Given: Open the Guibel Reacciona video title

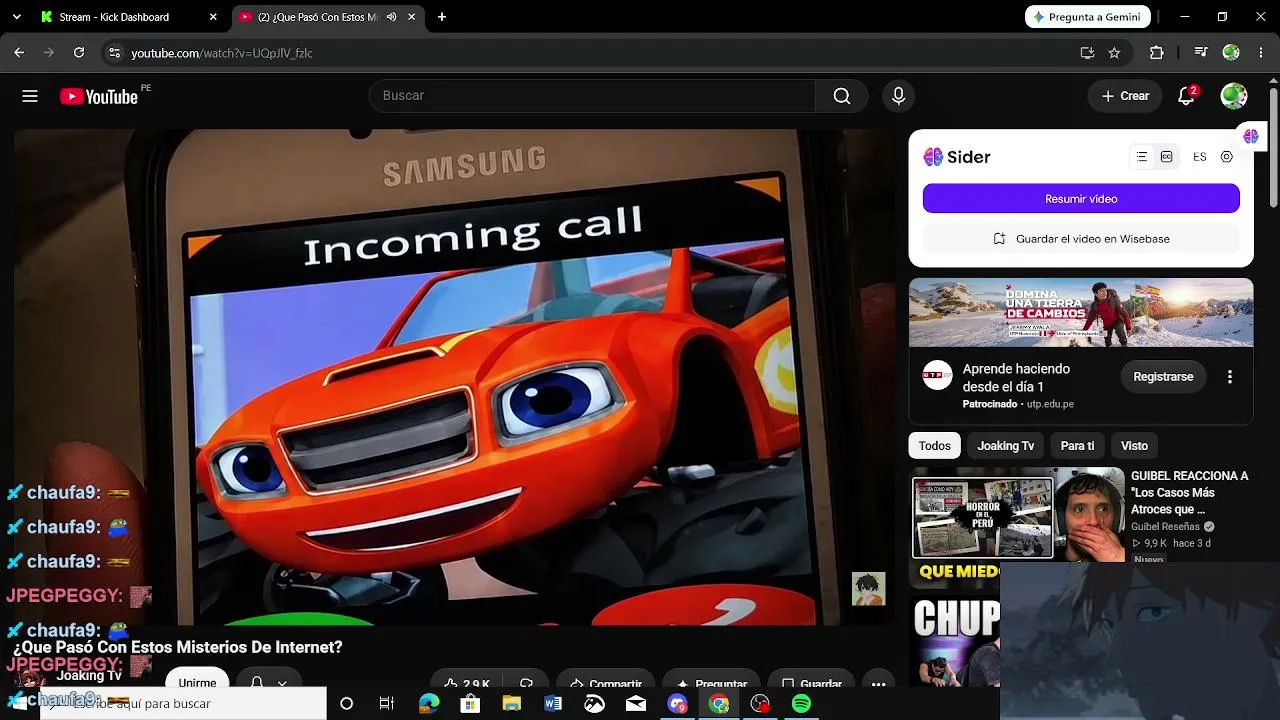Looking at the screenshot, I should [x=1190, y=493].
